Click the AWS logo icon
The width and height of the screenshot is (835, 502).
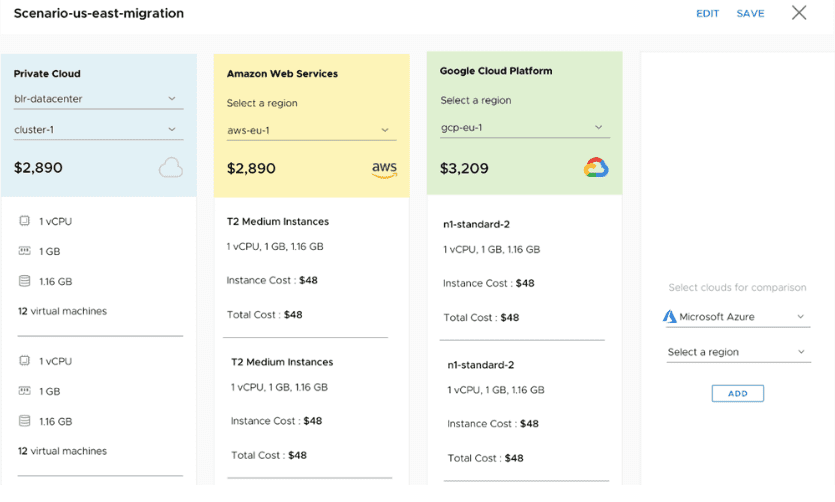tap(384, 169)
